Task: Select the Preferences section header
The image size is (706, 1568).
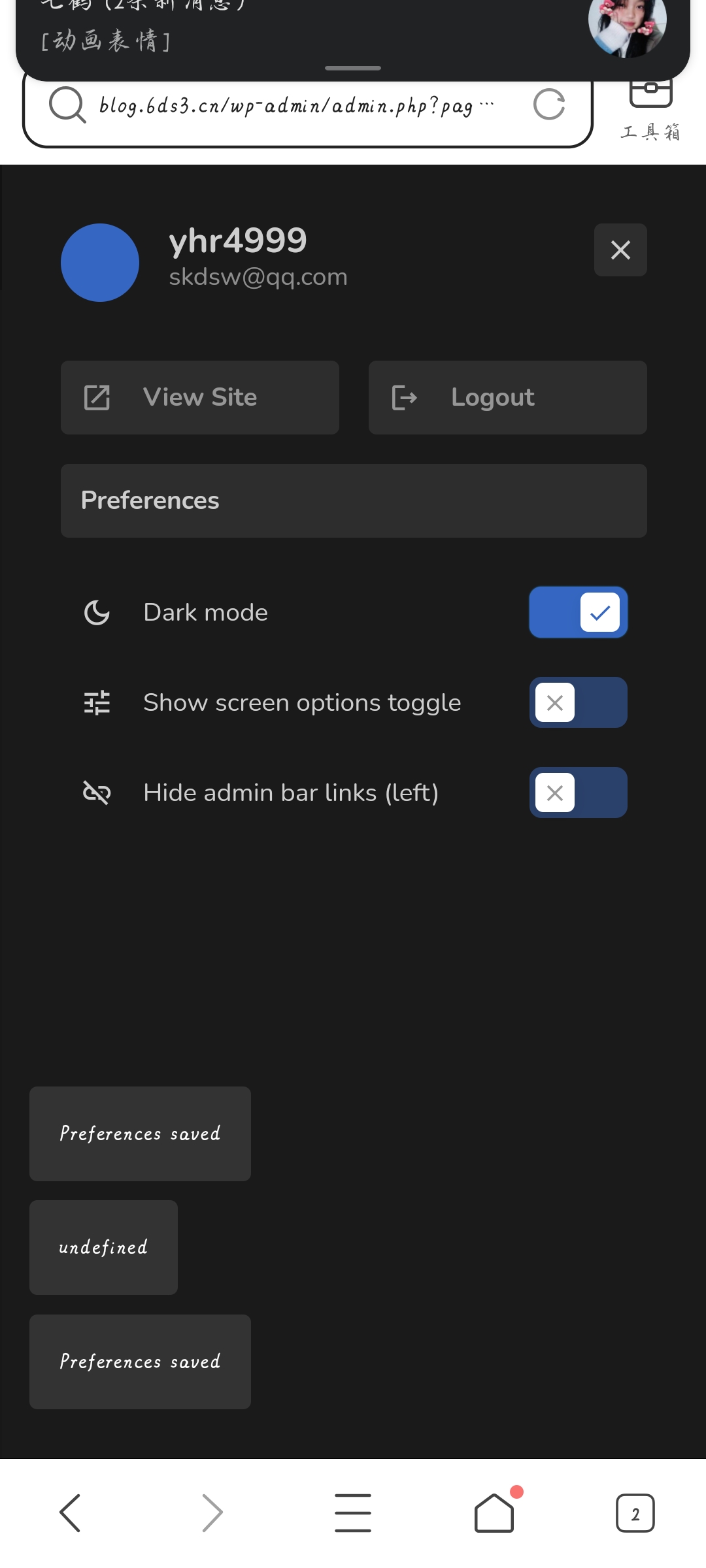Action: pyautogui.click(x=354, y=500)
